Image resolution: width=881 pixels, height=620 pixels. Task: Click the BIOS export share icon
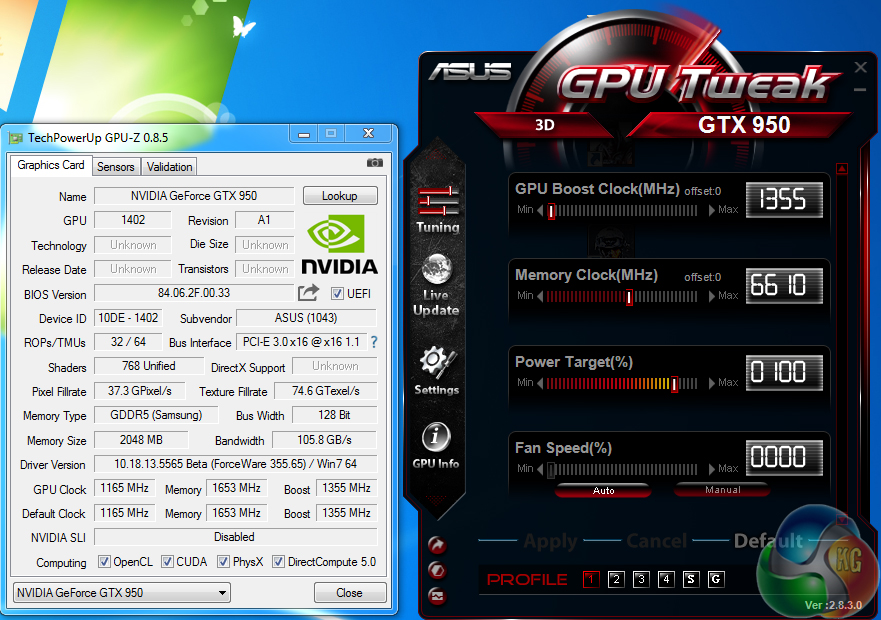coord(308,293)
